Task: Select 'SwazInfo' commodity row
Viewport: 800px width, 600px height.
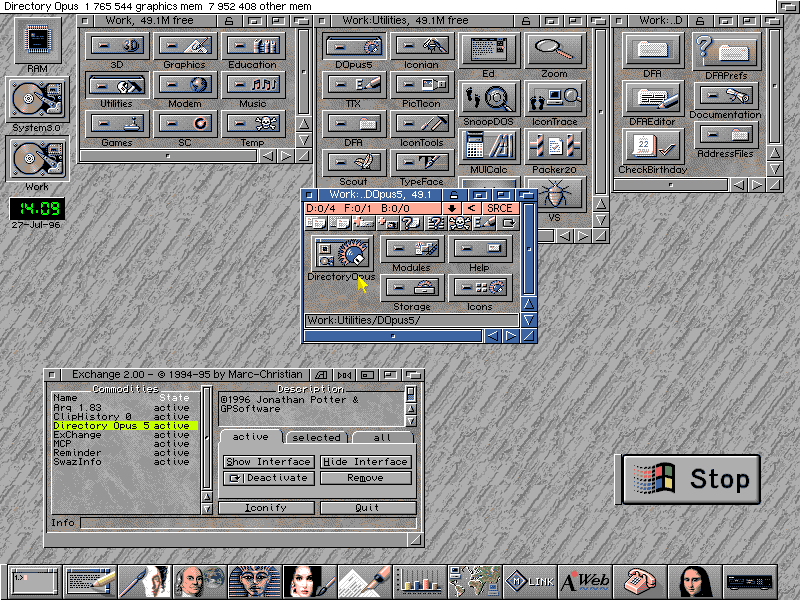Action: click(125, 462)
